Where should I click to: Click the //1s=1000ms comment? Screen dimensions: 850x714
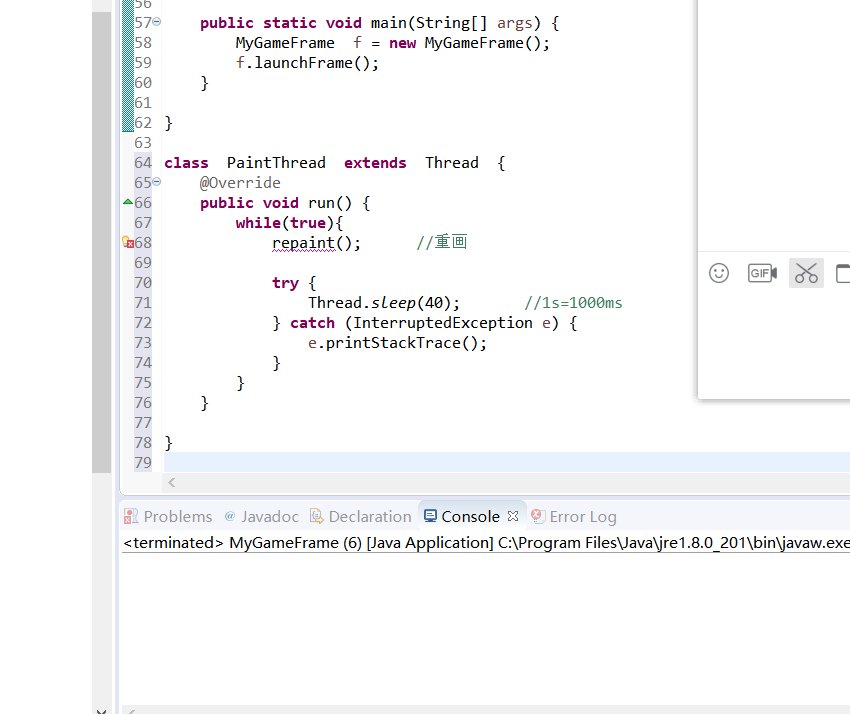pyautogui.click(x=573, y=303)
